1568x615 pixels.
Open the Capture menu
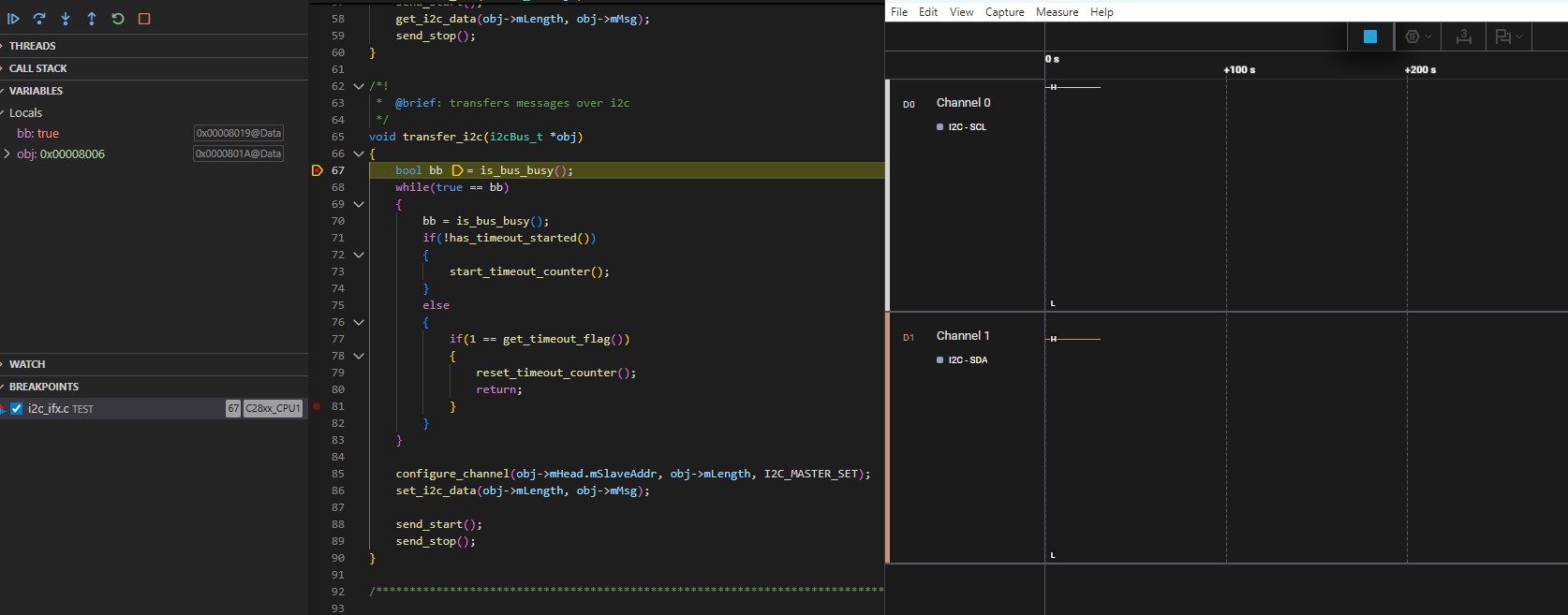coord(1004,12)
